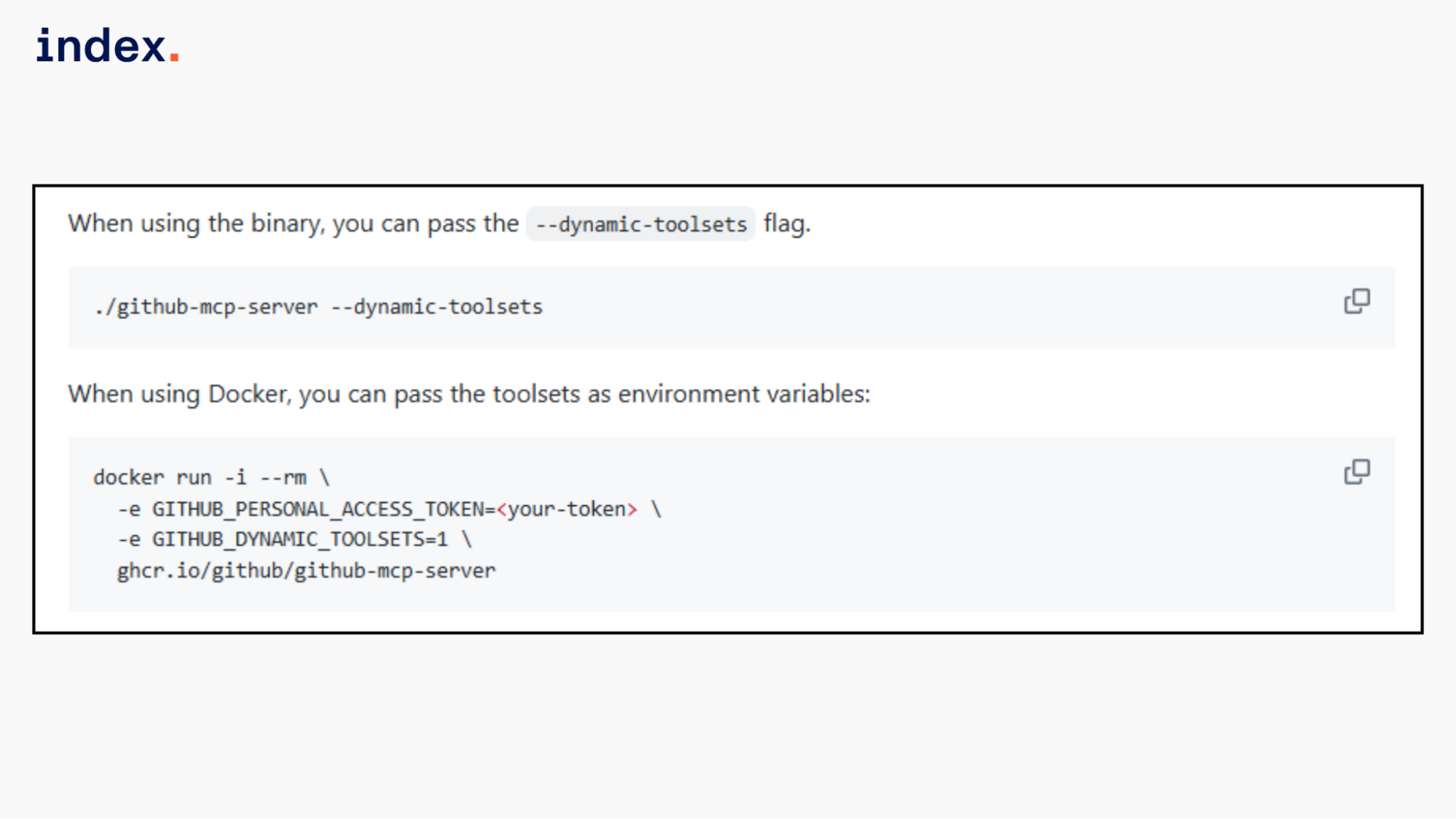Click the --rm option in docker command
1456x819 pixels.
pyautogui.click(x=283, y=478)
